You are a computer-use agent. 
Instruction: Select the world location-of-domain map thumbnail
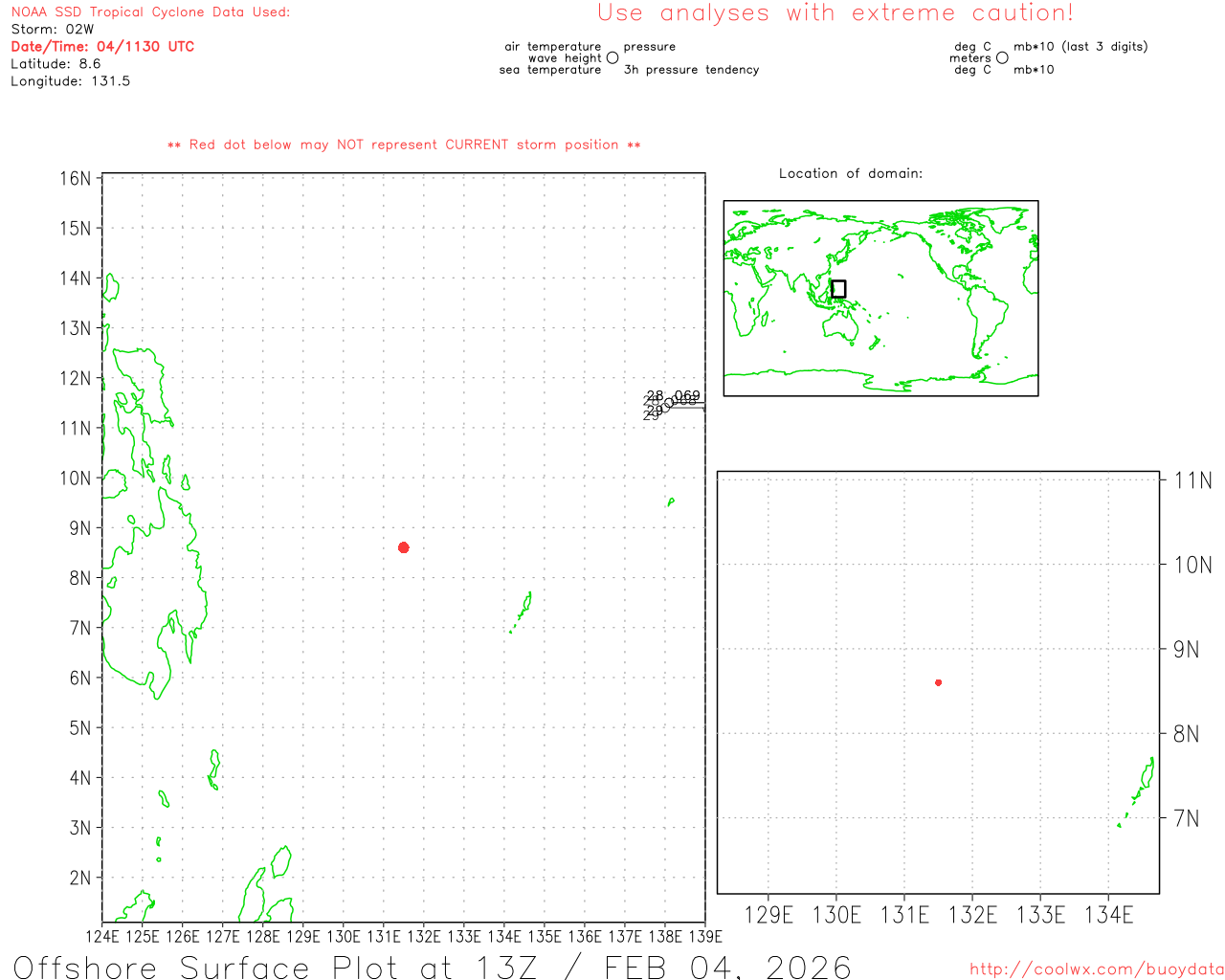click(x=880, y=298)
